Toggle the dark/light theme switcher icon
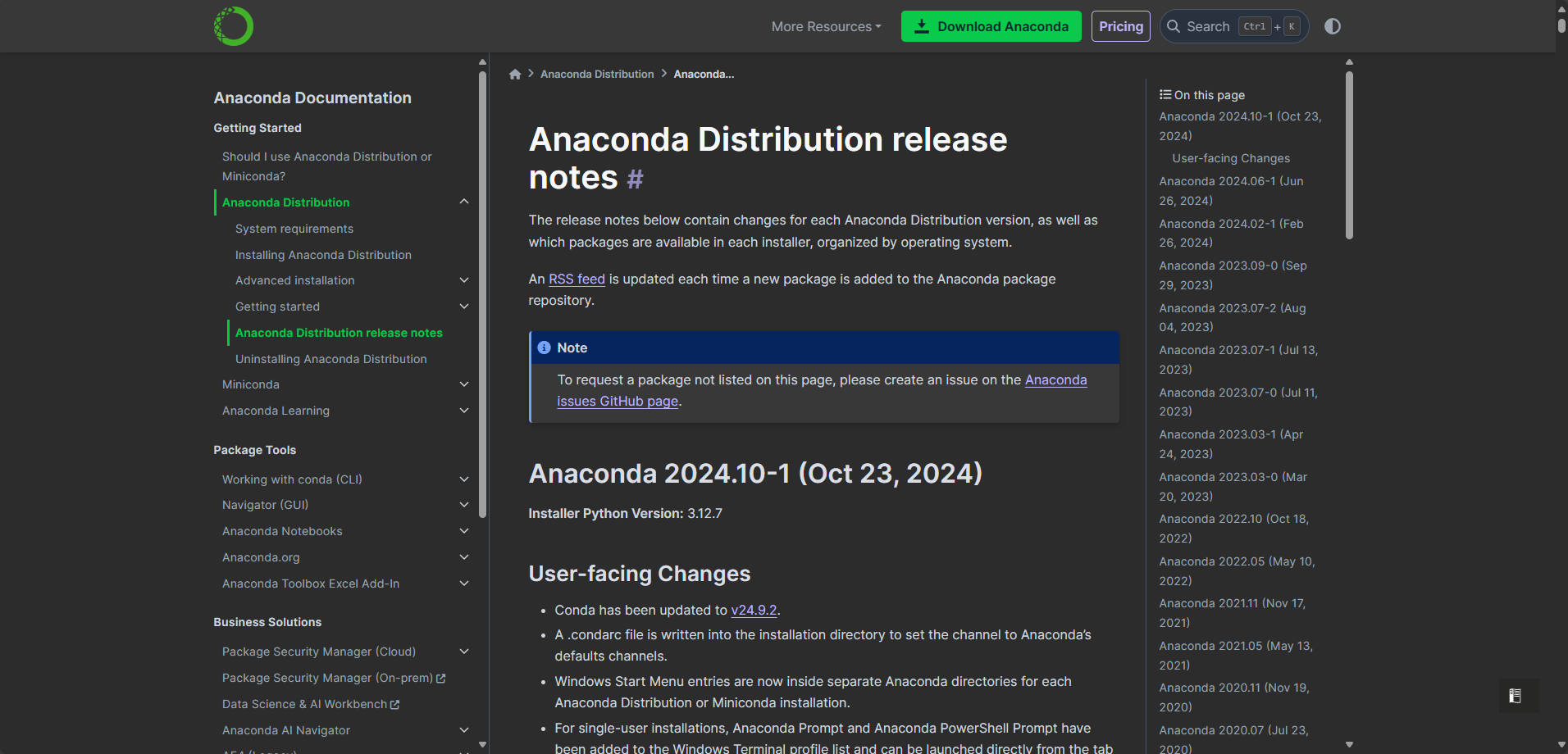 pyautogui.click(x=1333, y=26)
